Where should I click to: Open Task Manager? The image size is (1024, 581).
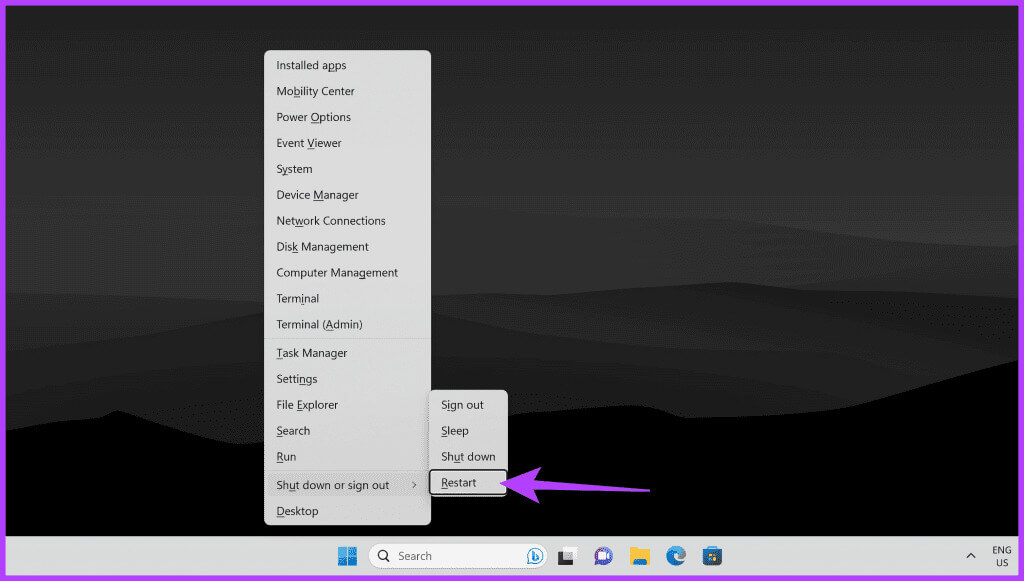pos(347,353)
